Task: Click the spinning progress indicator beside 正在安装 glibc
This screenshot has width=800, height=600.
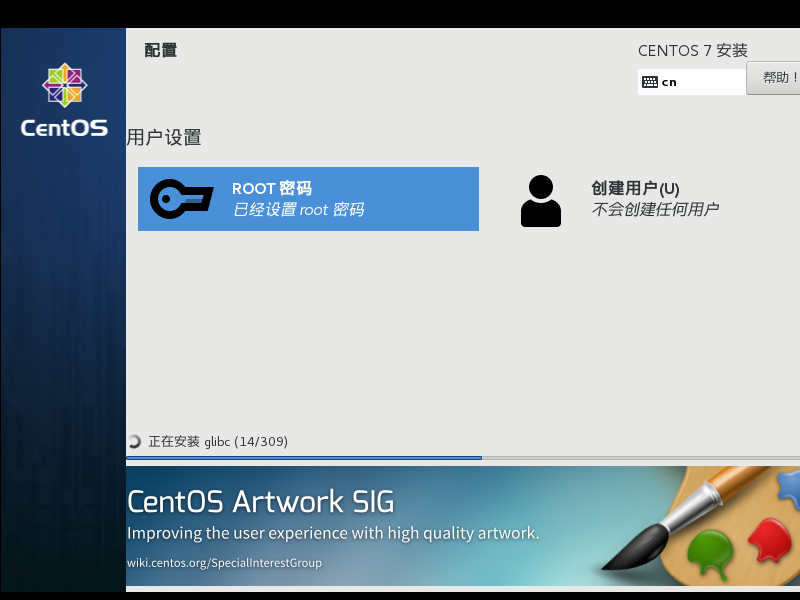Action: (x=133, y=440)
